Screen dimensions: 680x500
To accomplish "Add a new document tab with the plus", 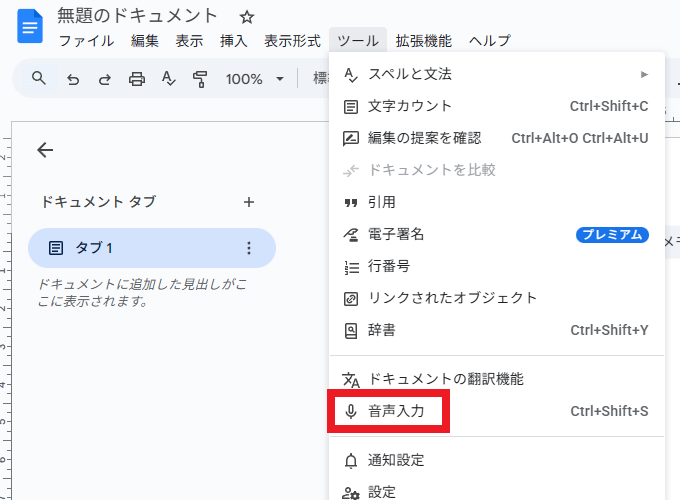I will (x=248, y=202).
